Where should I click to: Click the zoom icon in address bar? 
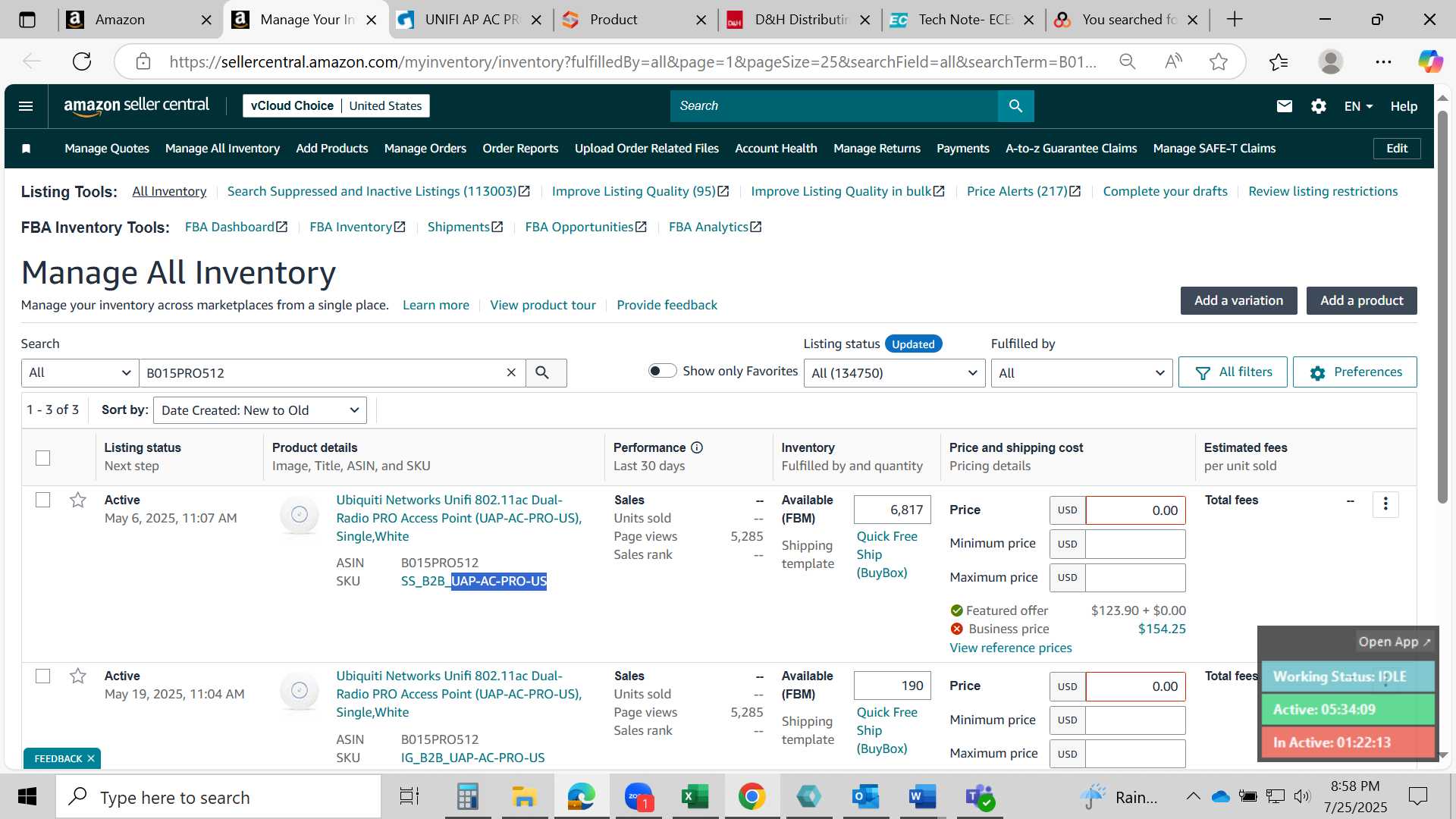pos(1128,61)
